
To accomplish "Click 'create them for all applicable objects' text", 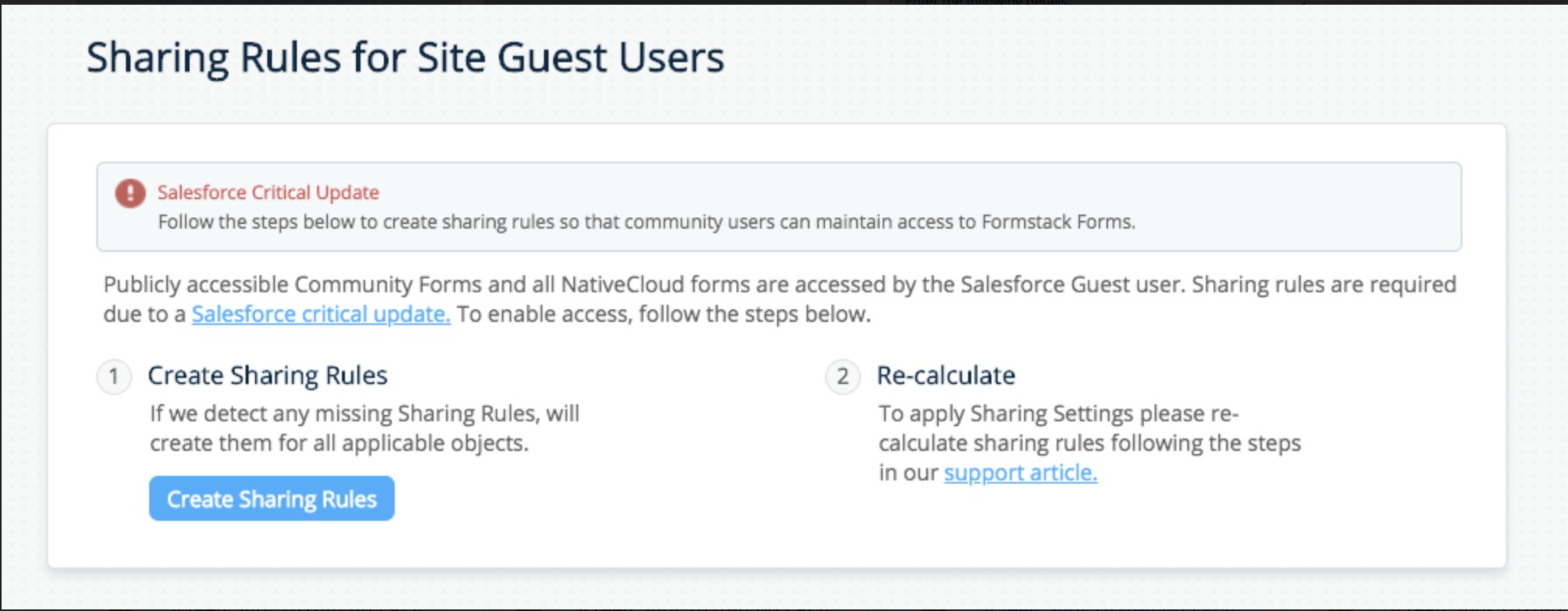I will (339, 443).
